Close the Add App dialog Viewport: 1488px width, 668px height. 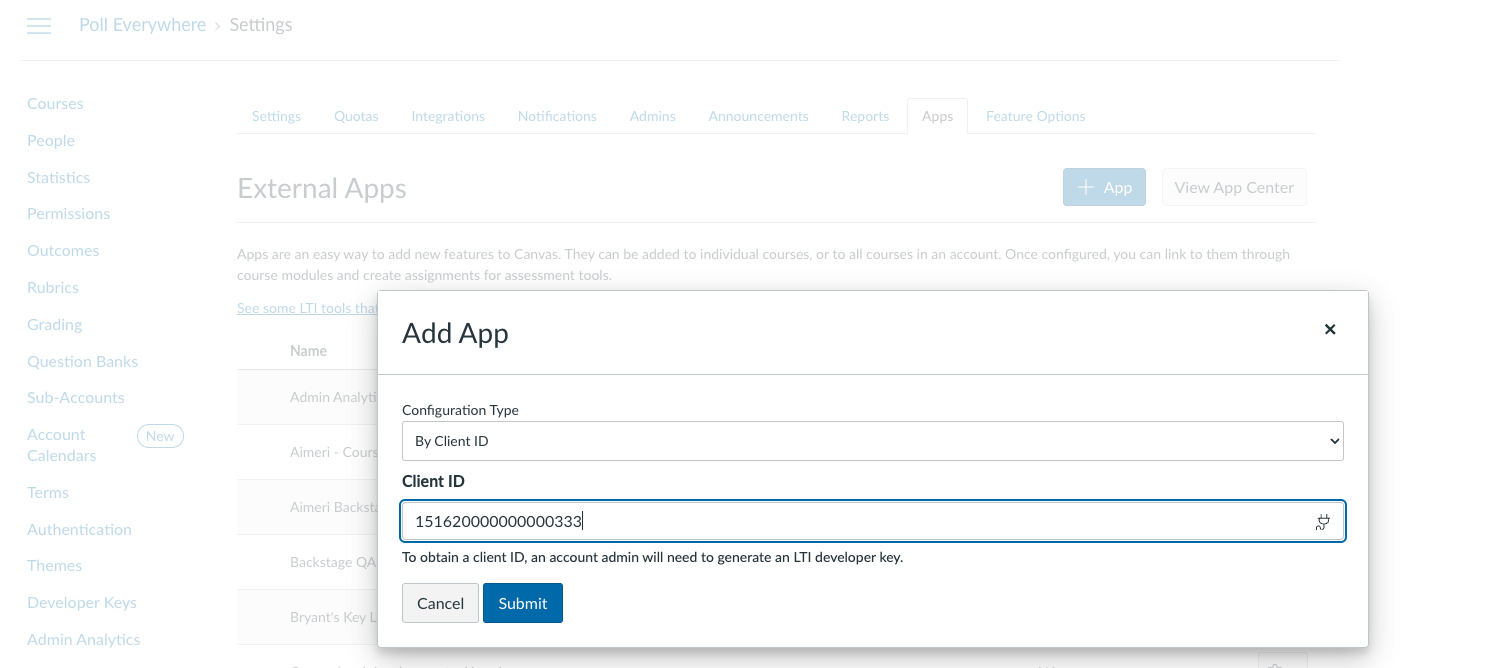(x=1330, y=329)
